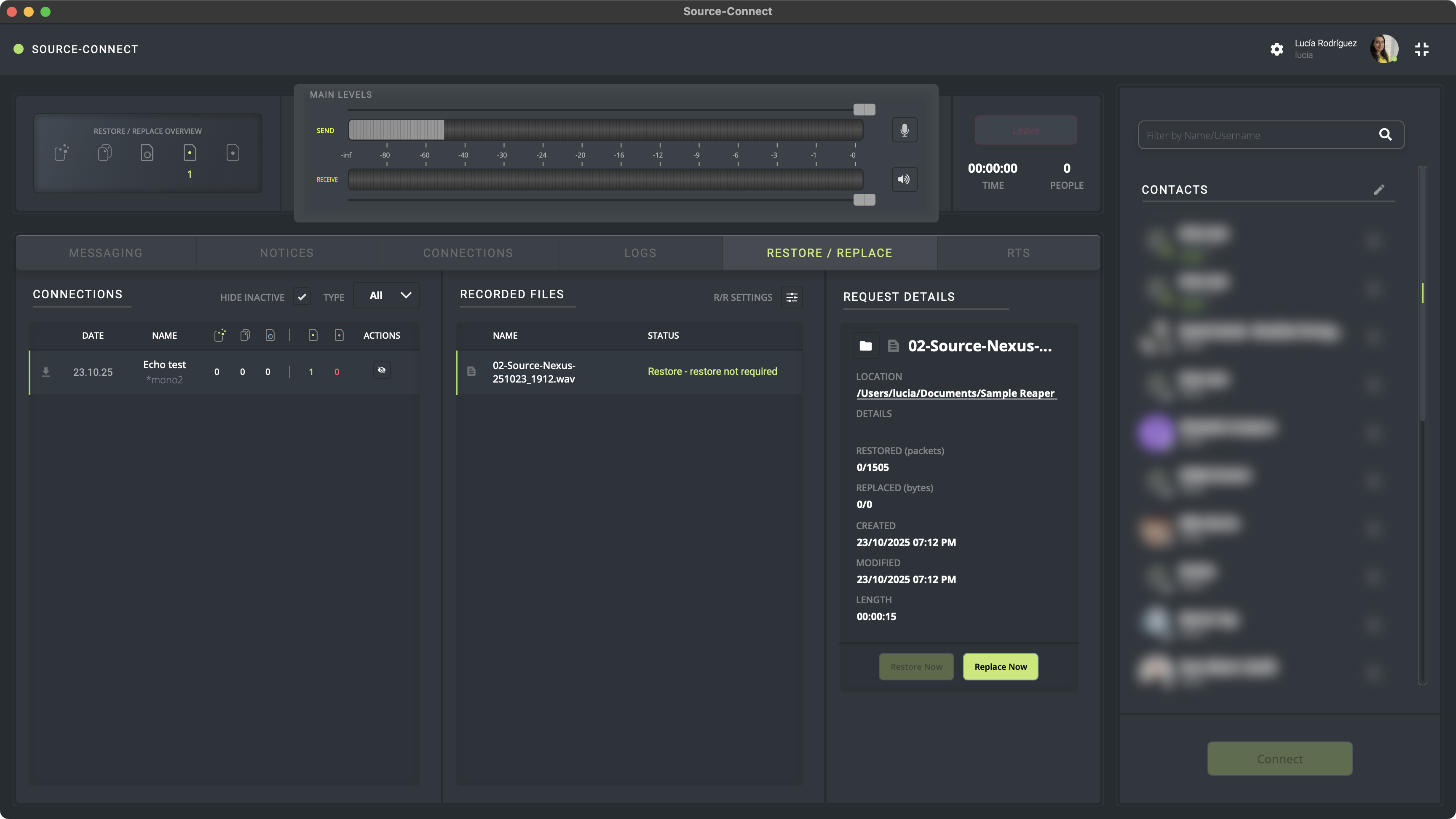Open the /Users/lucia/Documents location link

[956, 393]
